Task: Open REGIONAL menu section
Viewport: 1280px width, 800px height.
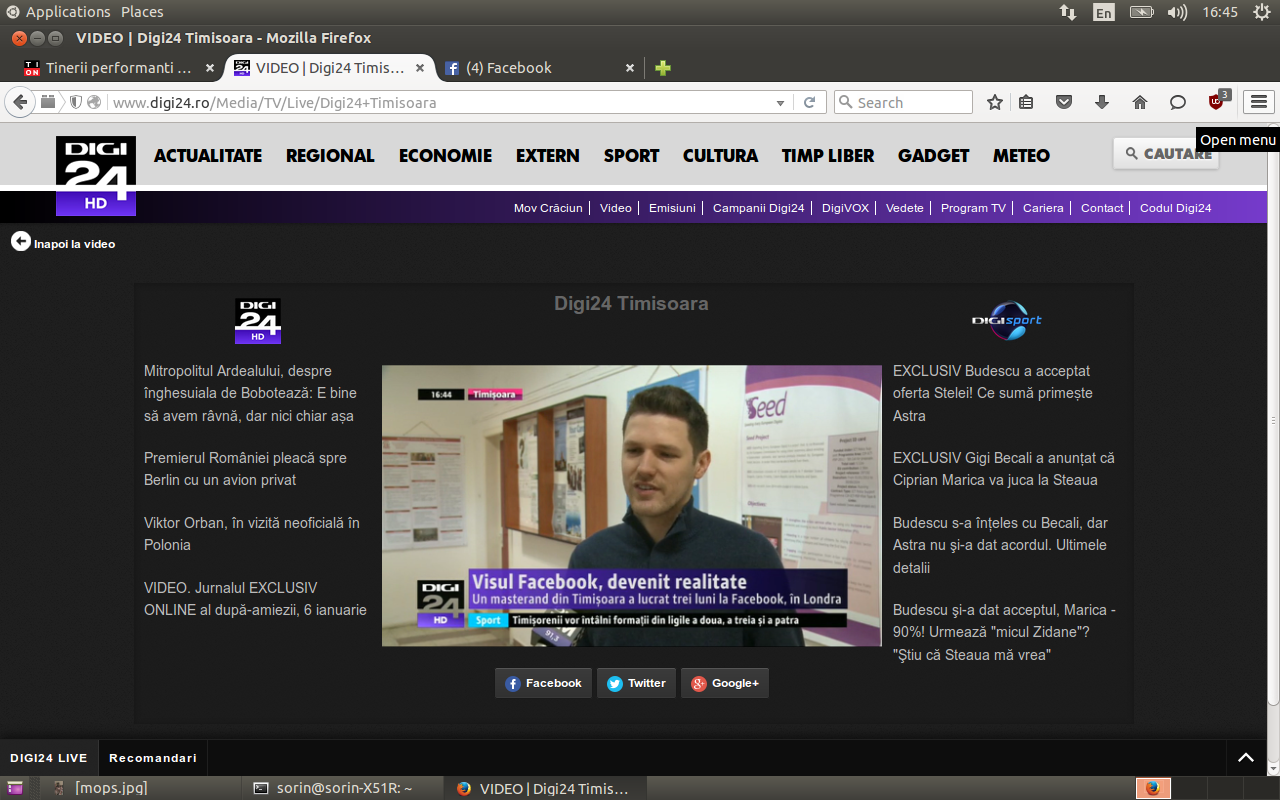Action: click(x=330, y=155)
